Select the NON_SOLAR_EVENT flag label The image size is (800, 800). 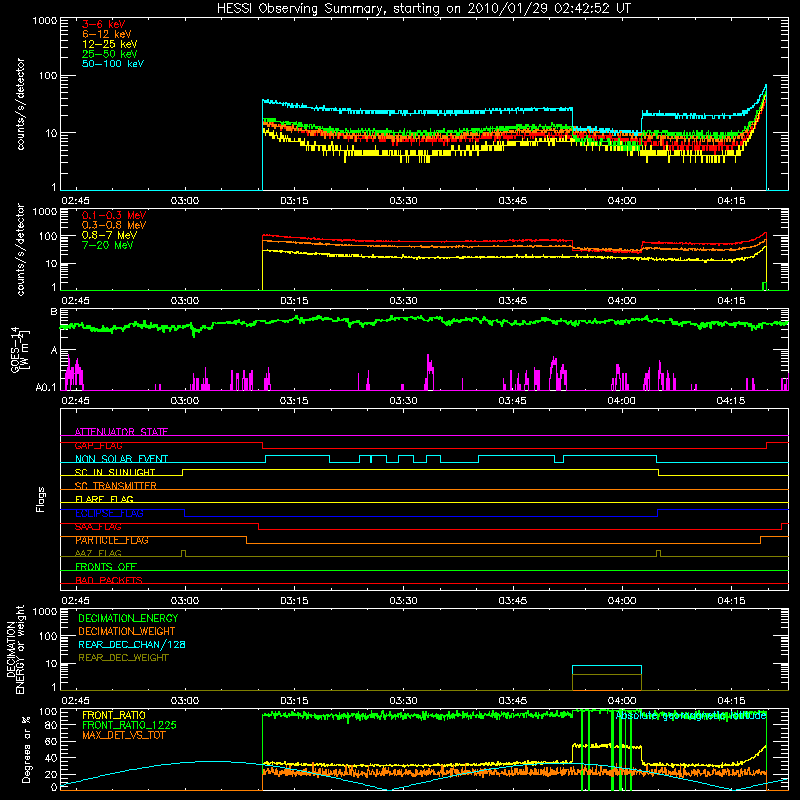pyautogui.click(x=121, y=459)
